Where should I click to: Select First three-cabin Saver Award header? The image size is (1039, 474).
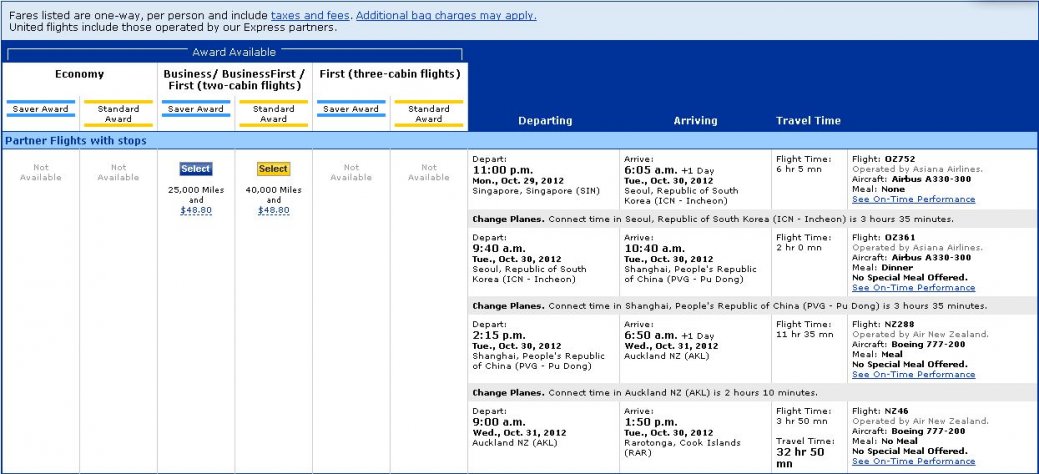(351, 109)
